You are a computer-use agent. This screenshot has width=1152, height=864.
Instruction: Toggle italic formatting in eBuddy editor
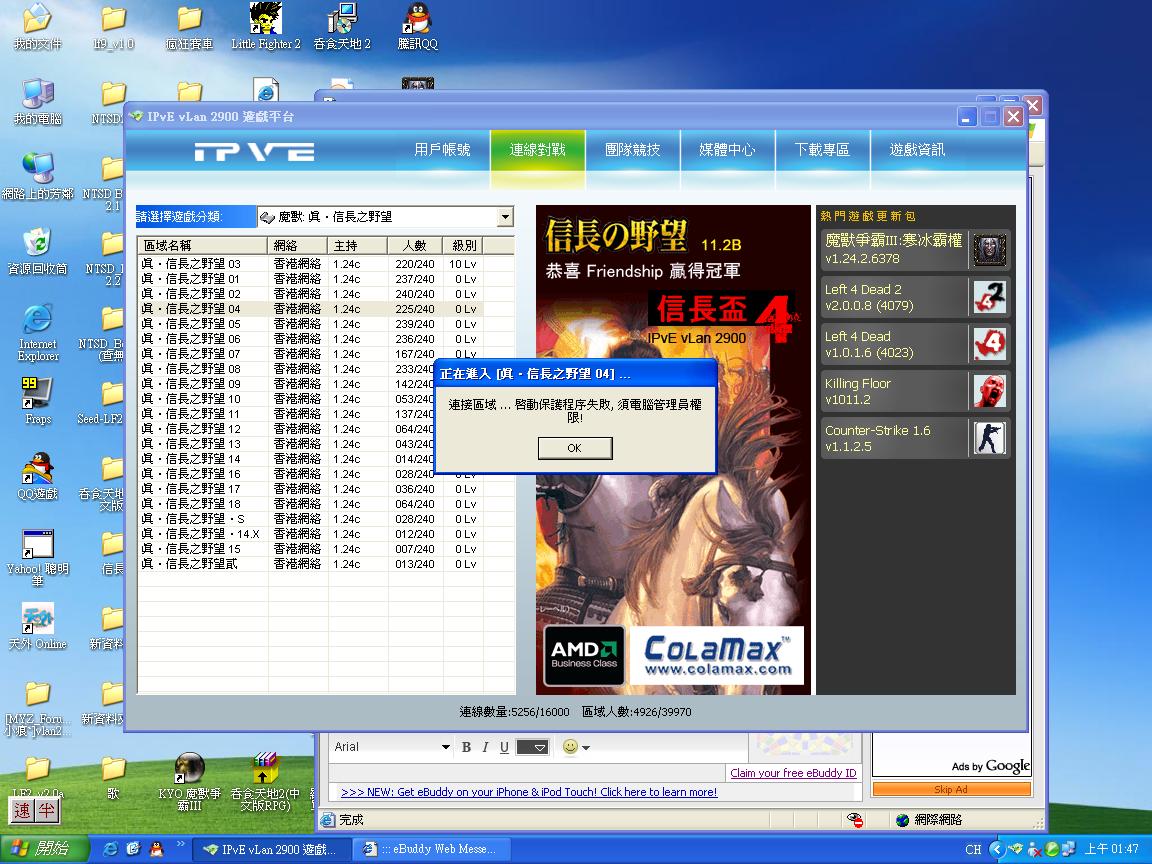485,747
